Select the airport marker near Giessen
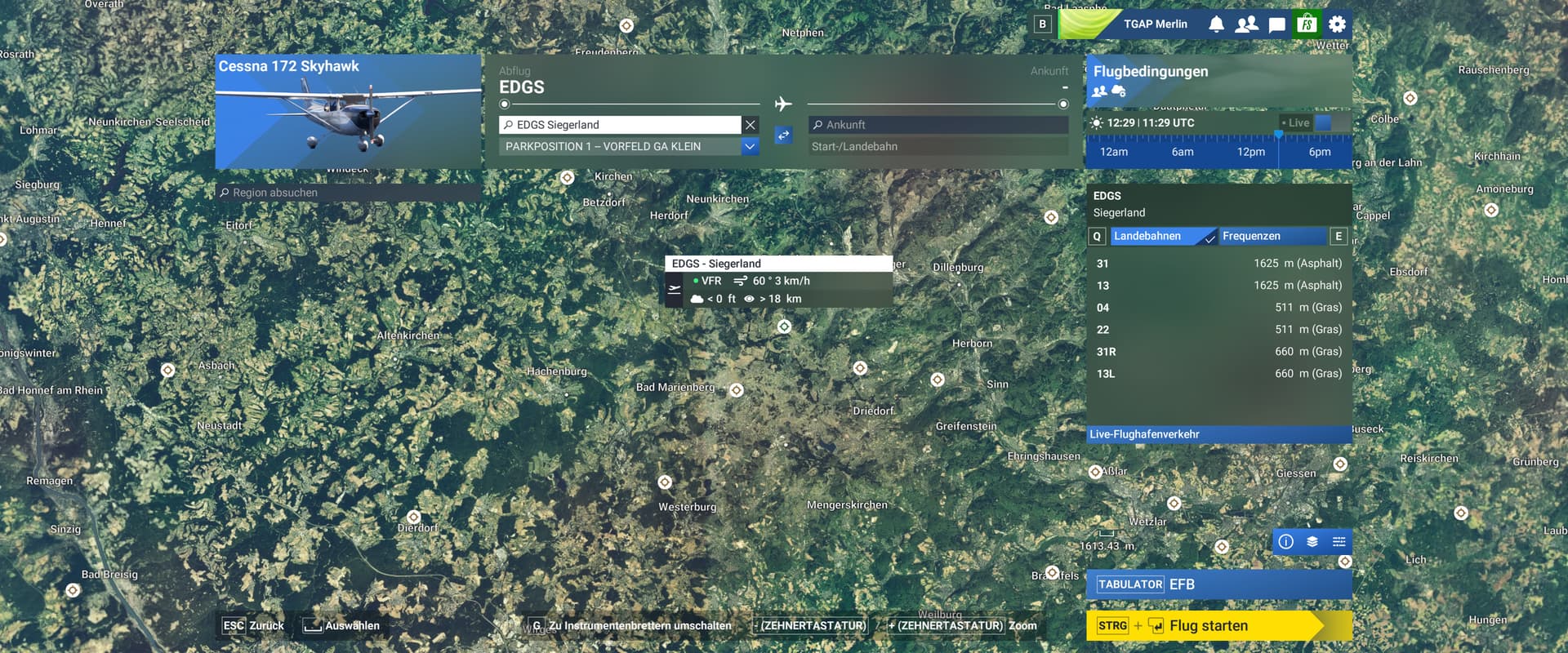 click(x=1340, y=464)
